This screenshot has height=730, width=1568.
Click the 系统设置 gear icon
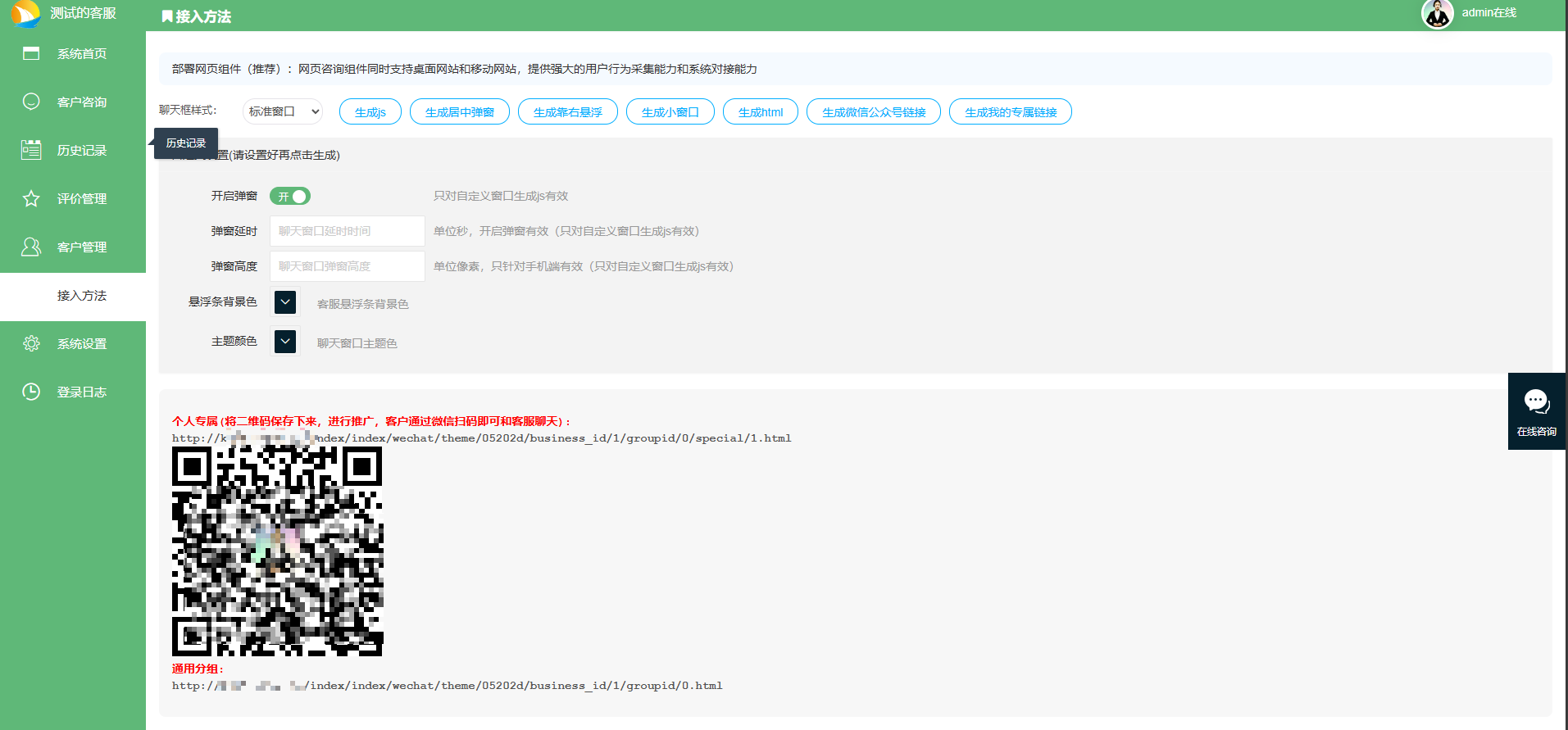coord(31,343)
